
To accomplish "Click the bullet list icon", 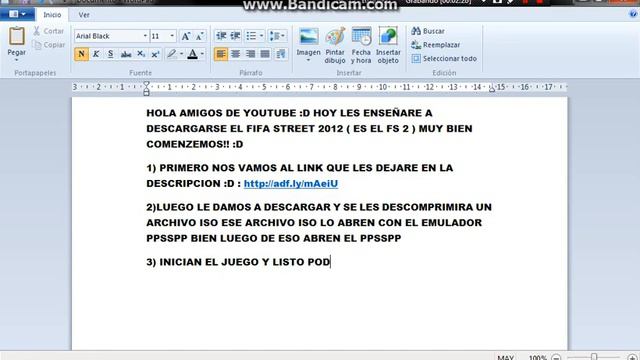I will click(251, 36).
